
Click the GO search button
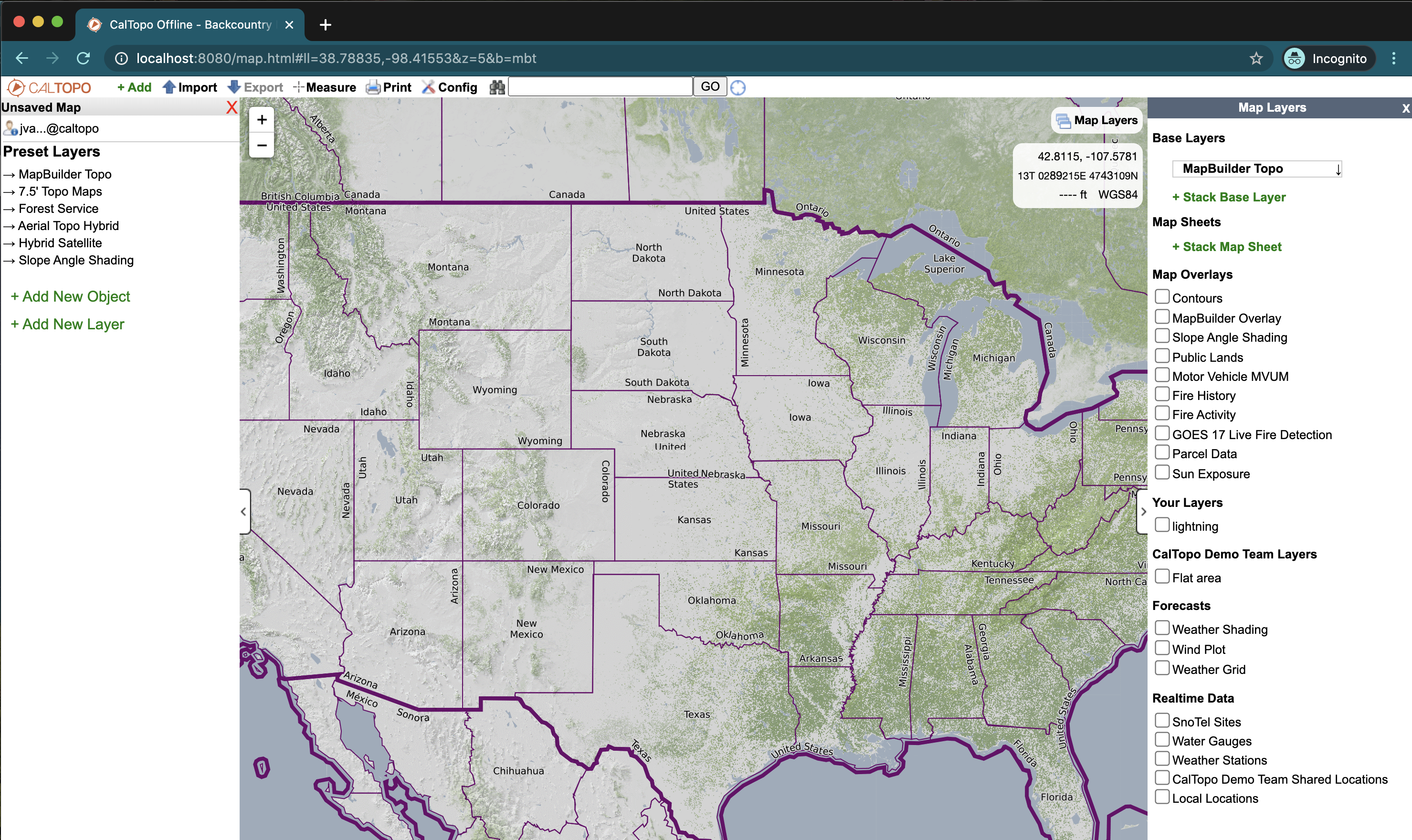710,86
